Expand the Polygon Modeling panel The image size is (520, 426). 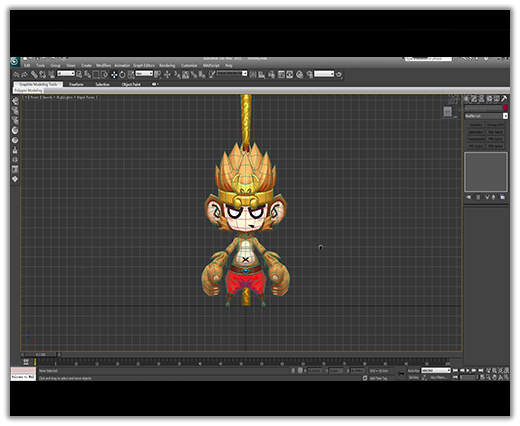pos(28,91)
